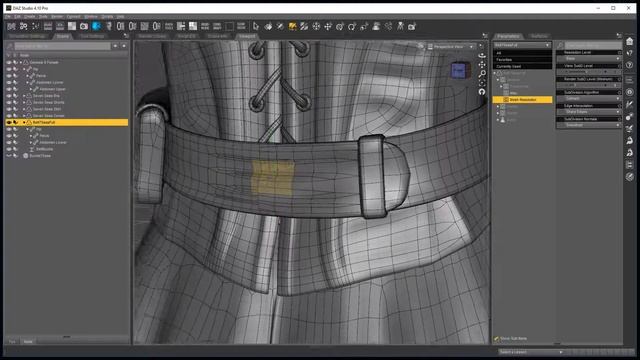Open the lesson selector at bottom right
The image size is (640, 360).
coord(531,352)
